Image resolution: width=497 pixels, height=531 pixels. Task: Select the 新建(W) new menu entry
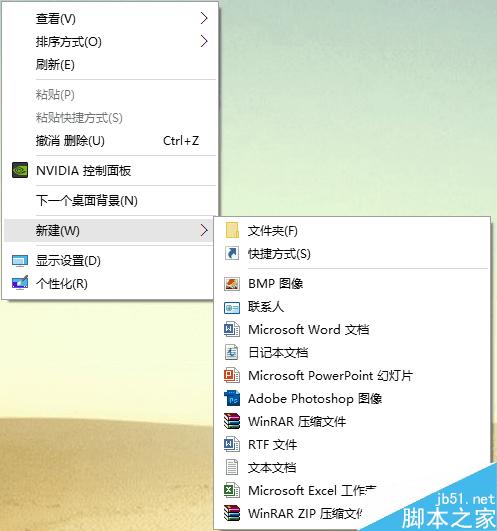tap(108, 230)
